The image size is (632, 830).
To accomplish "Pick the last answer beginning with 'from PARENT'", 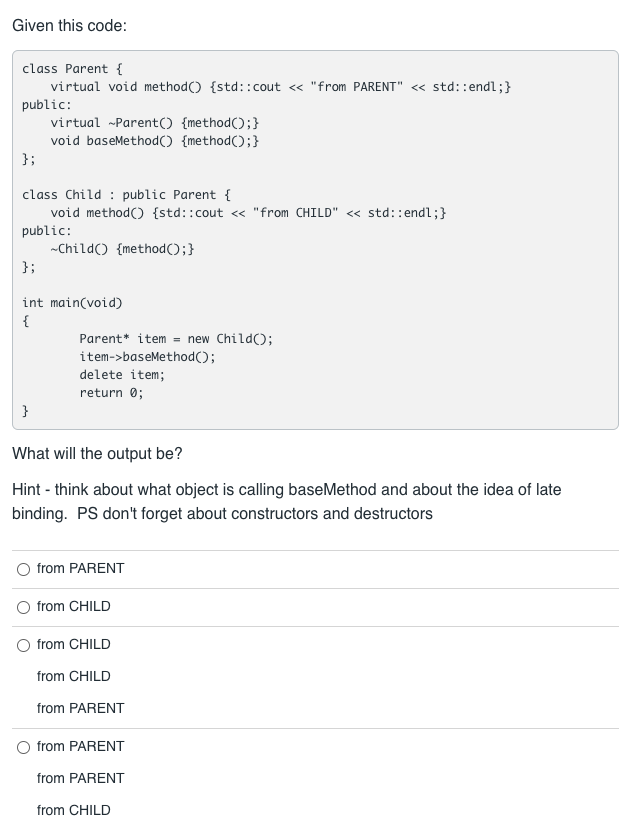I will (x=81, y=746).
